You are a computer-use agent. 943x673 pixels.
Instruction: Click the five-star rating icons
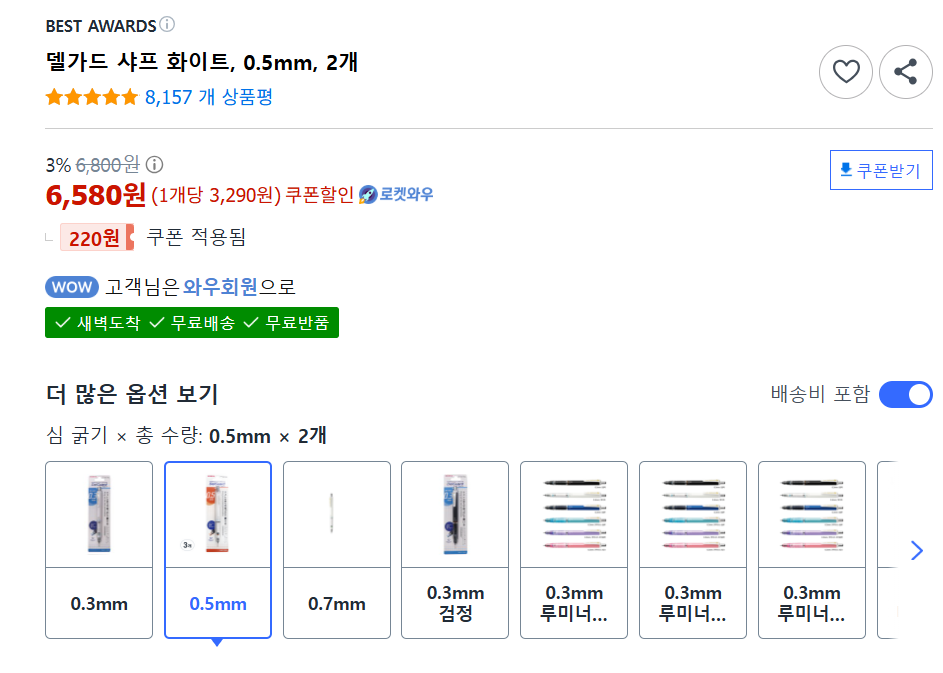tap(92, 97)
